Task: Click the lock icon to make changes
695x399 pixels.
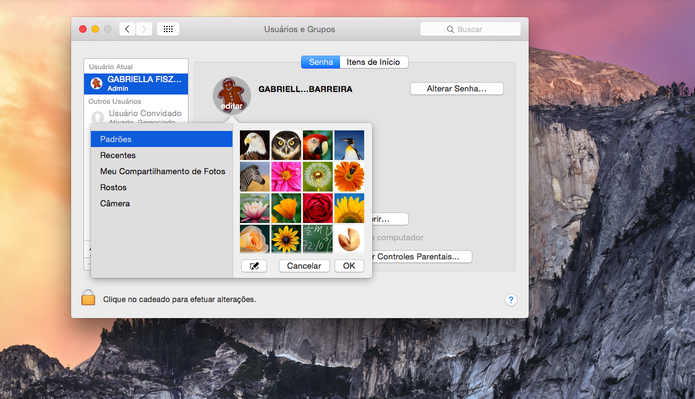Action: pos(88,298)
